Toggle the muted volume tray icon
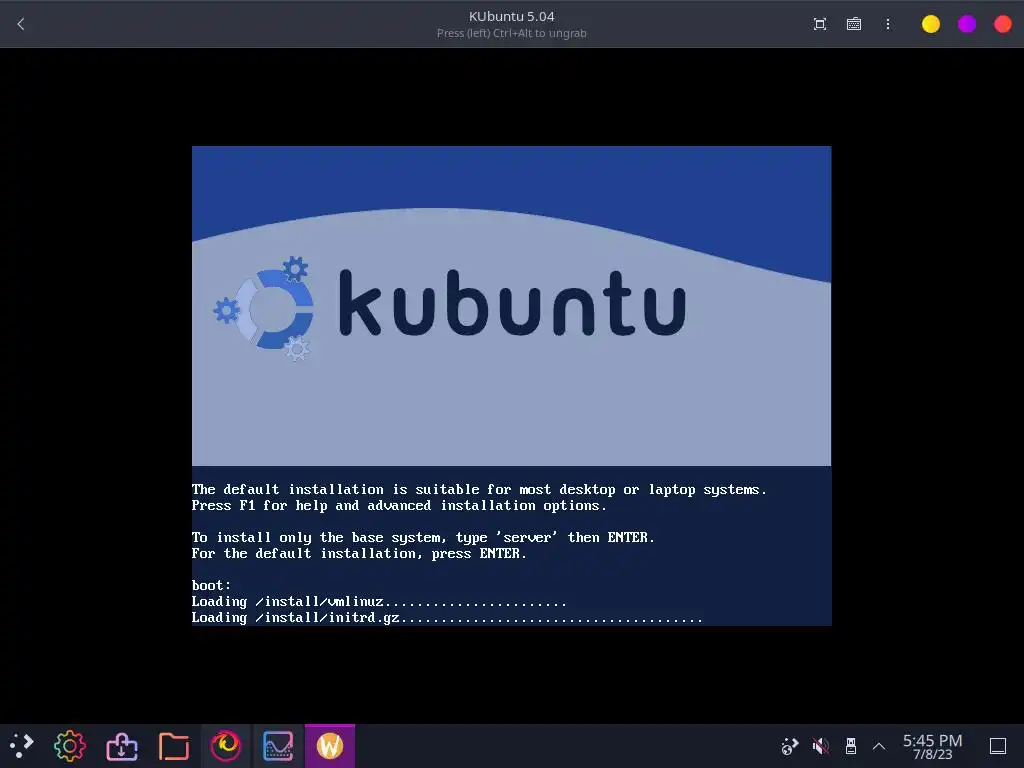The image size is (1024, 768). (x=820, y=746)
